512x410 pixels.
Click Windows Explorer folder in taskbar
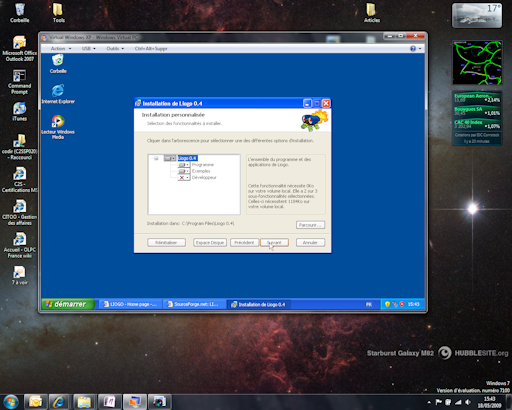tap(84, 402)
